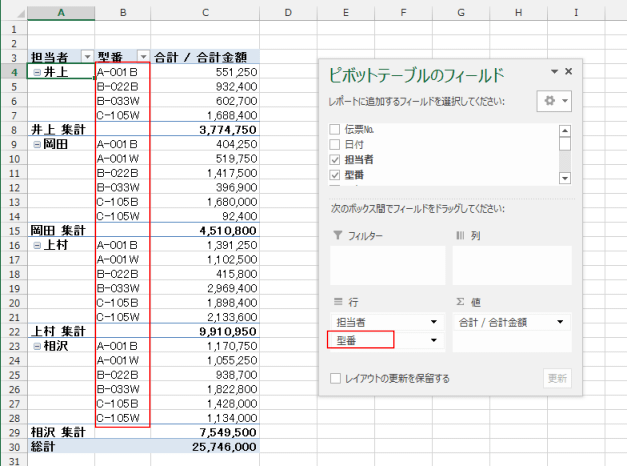
Task: Click the 合計 / 合計金額 item in values area
Action: tap(512, 322)
